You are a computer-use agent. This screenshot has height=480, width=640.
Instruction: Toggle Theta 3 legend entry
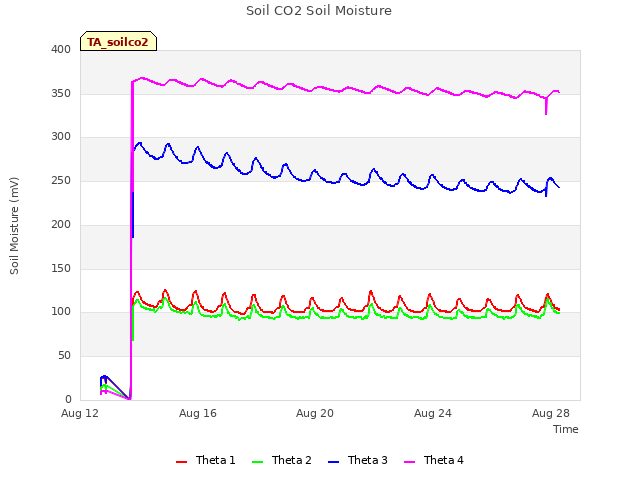[358, 460]
